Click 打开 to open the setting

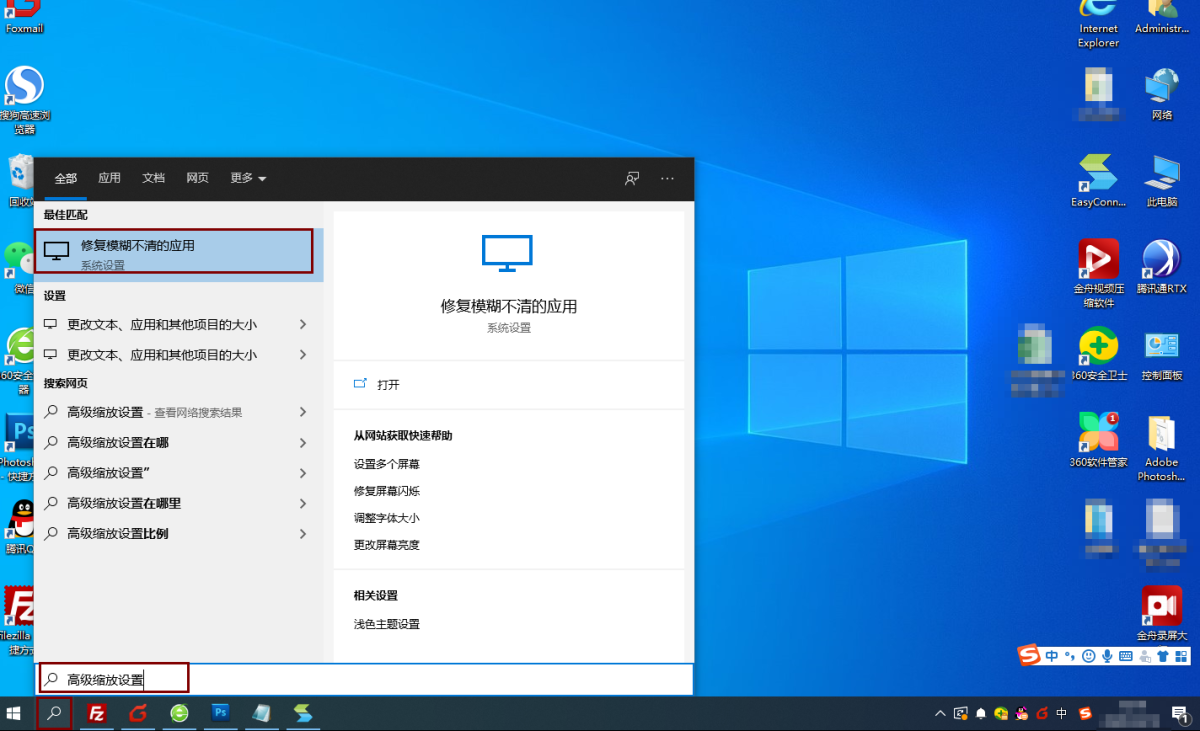point(388,384)
